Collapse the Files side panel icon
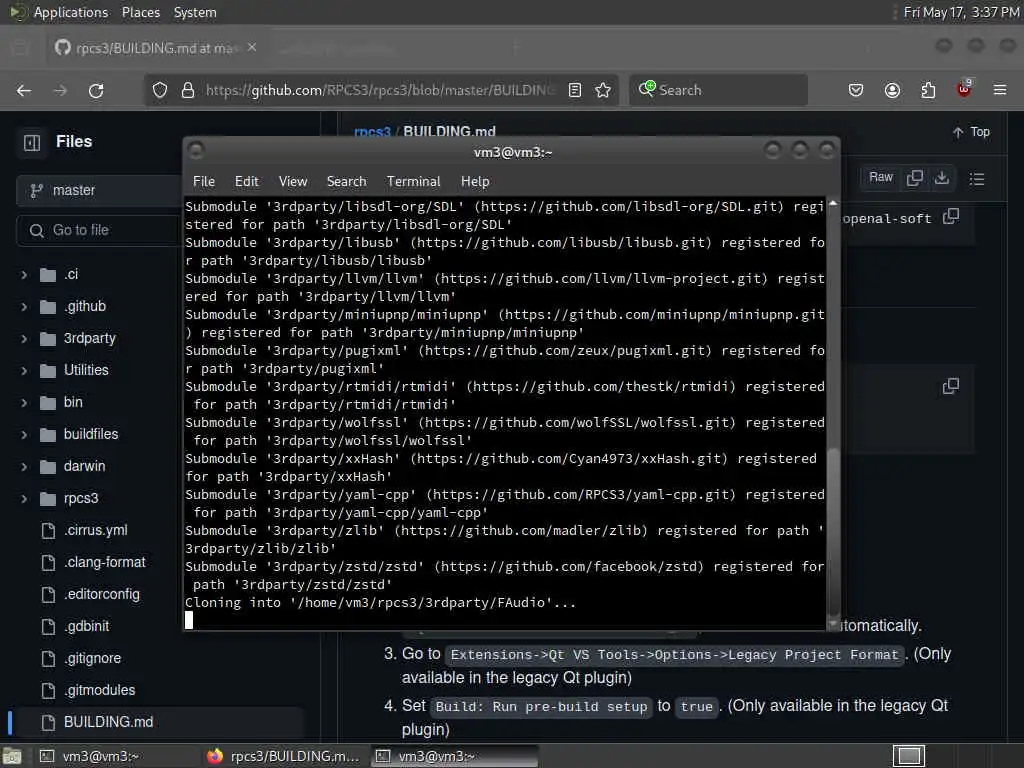The height and width of the screenshot is (768, 1024). coord(32,142)
